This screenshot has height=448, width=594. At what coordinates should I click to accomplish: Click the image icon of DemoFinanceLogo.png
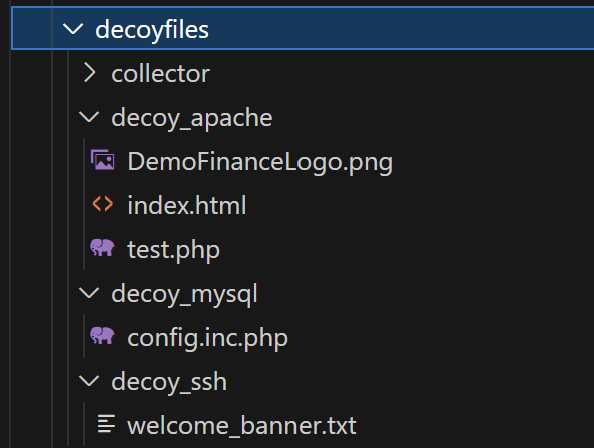103,160
